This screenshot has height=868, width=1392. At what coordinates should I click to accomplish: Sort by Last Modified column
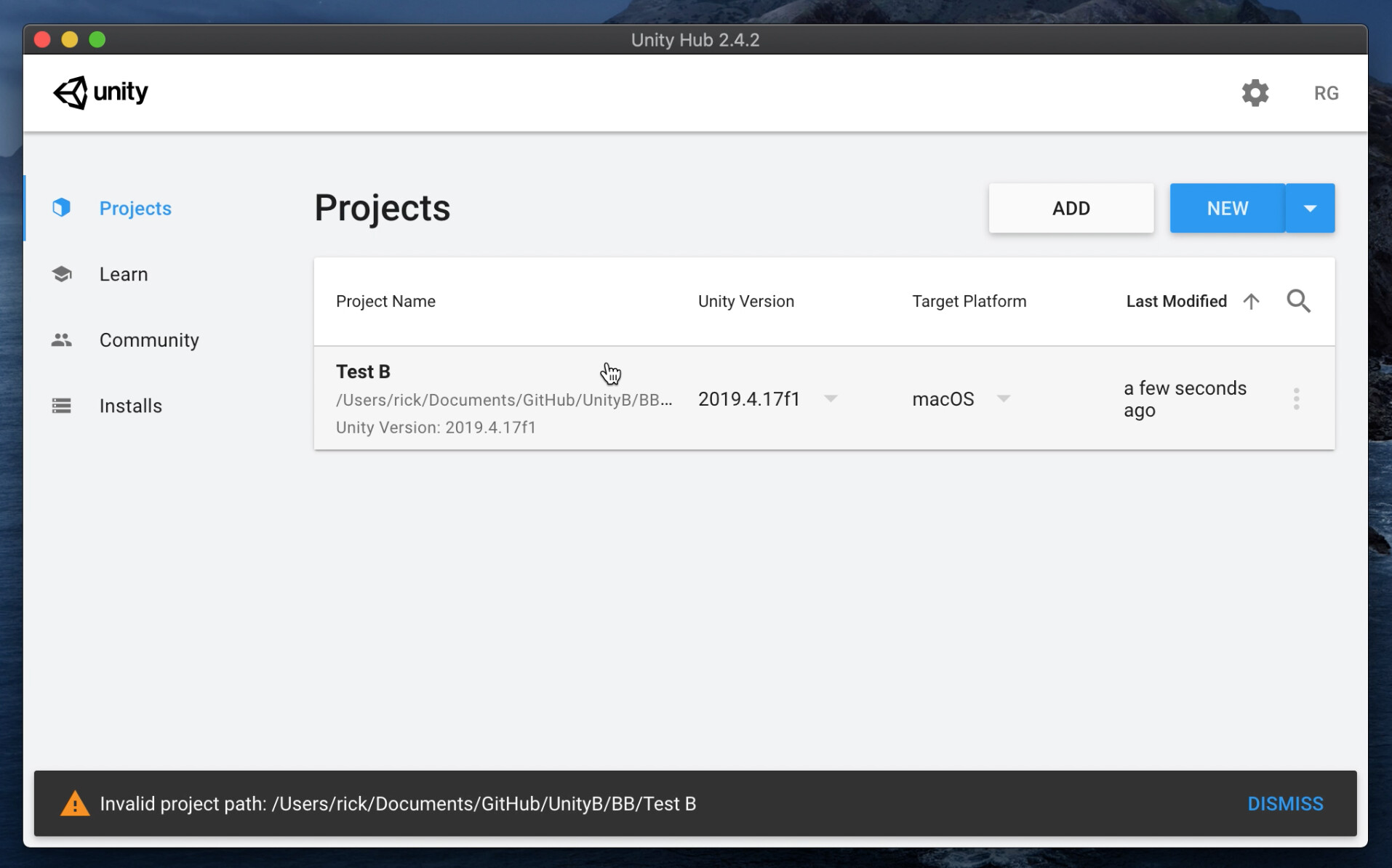(1176, 301)
